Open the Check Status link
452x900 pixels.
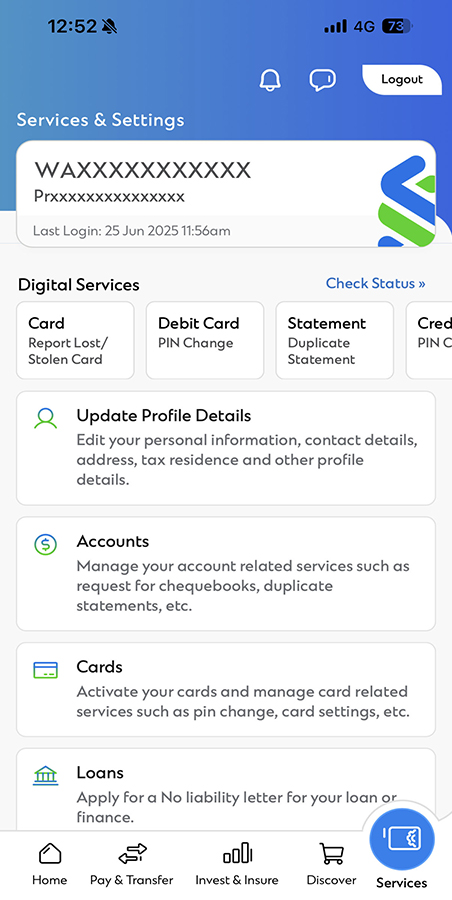pyautogui.click(x=376, y=284)
